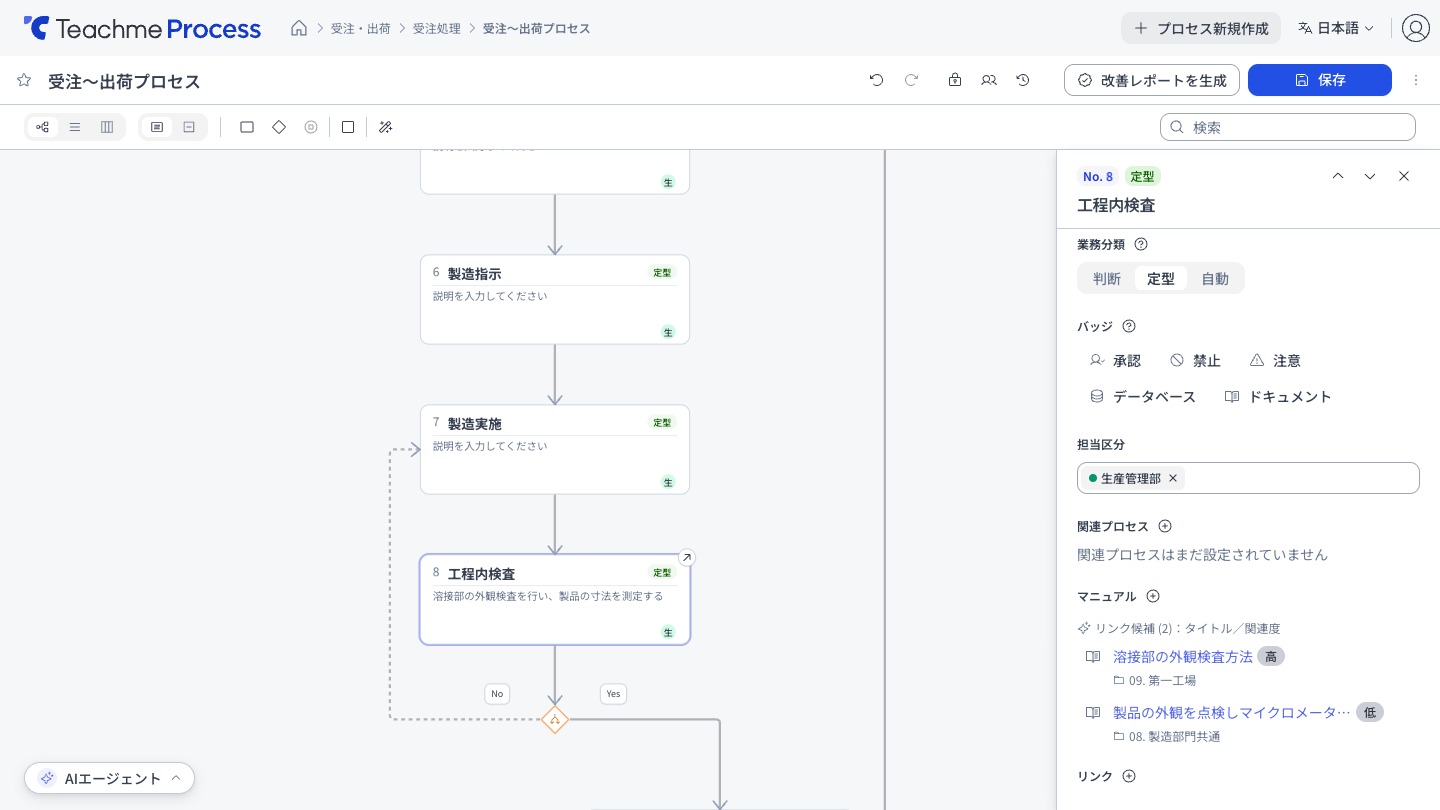Switch to column swimlane view
The image size is (1440, 810).
pyautogui.click(x=107, y=127)
